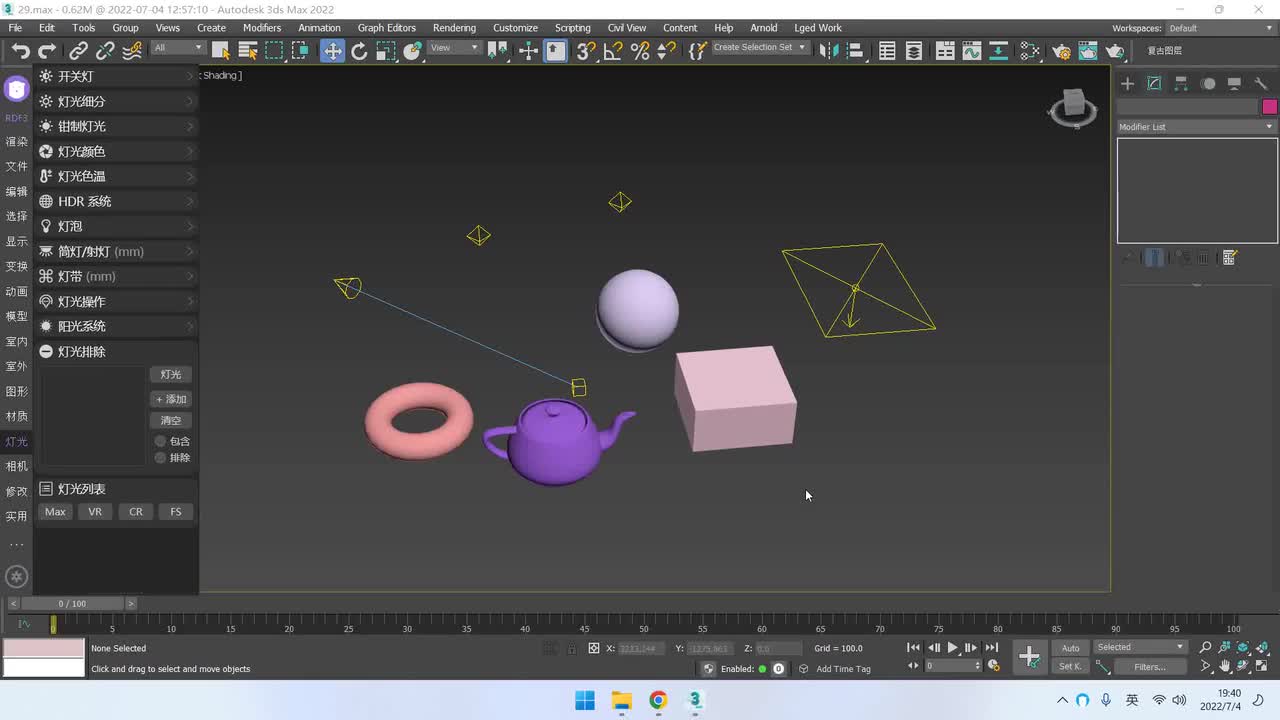The height and width of the screenshot is (720, 1280).
Task: Click the Select by Name icon
Action: [247, 51]
